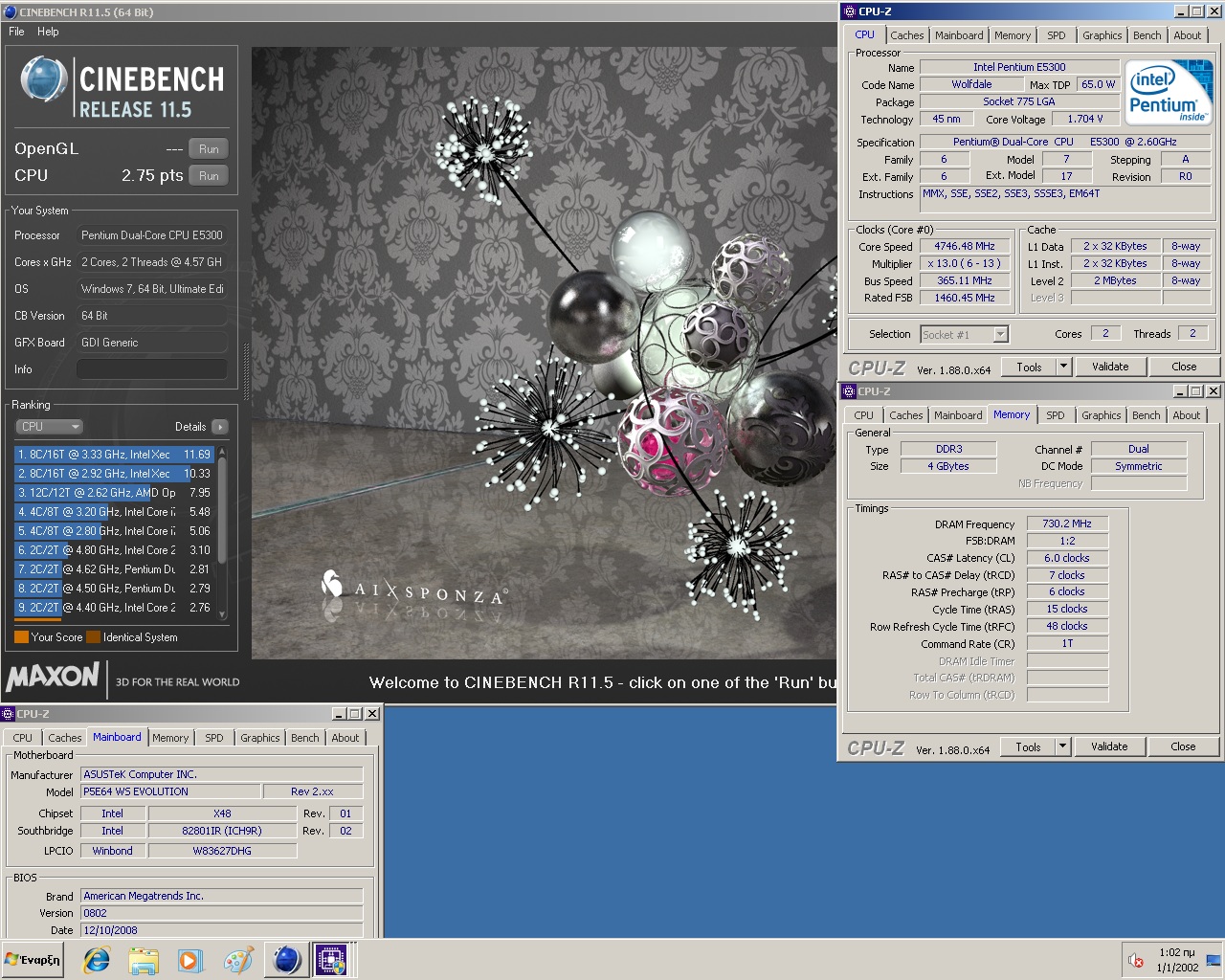Switch to Caches tab in top CPU-Z window
Screen dimensions: 1225x980
906,35
